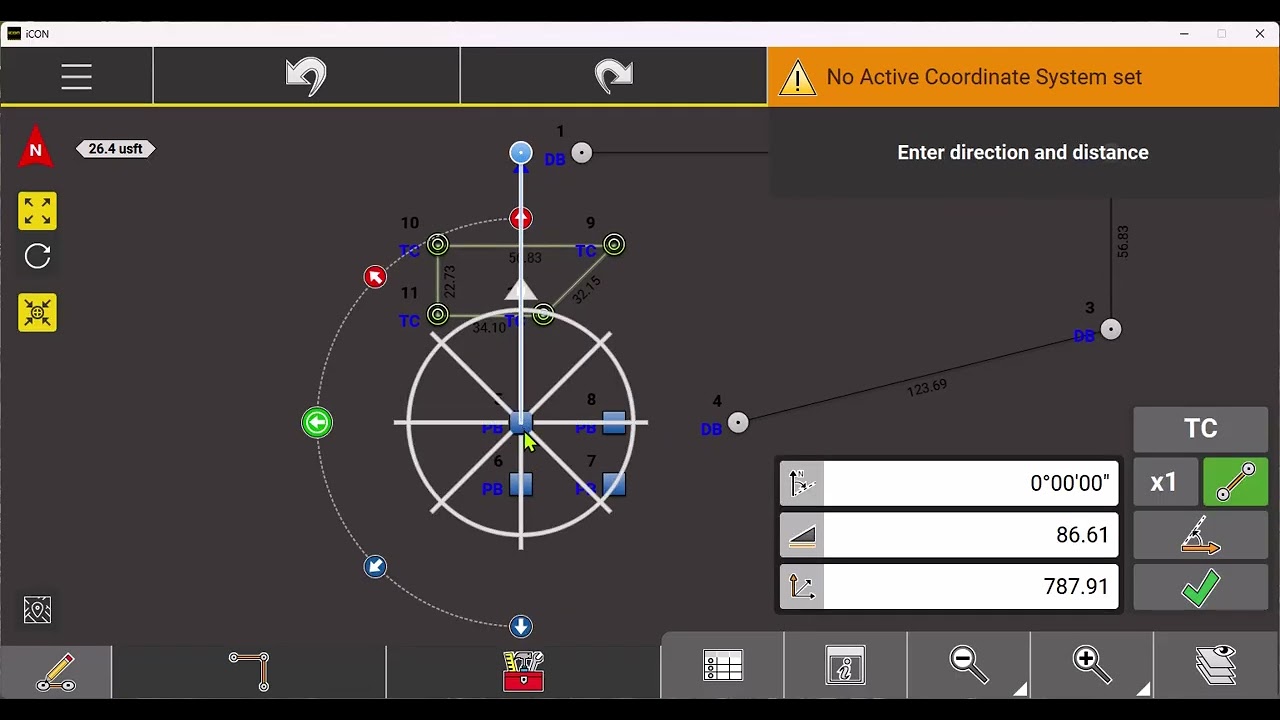Click the elevation field axis icon
Viewport: 1280px width, 720px height.
[x=802, y=587]
